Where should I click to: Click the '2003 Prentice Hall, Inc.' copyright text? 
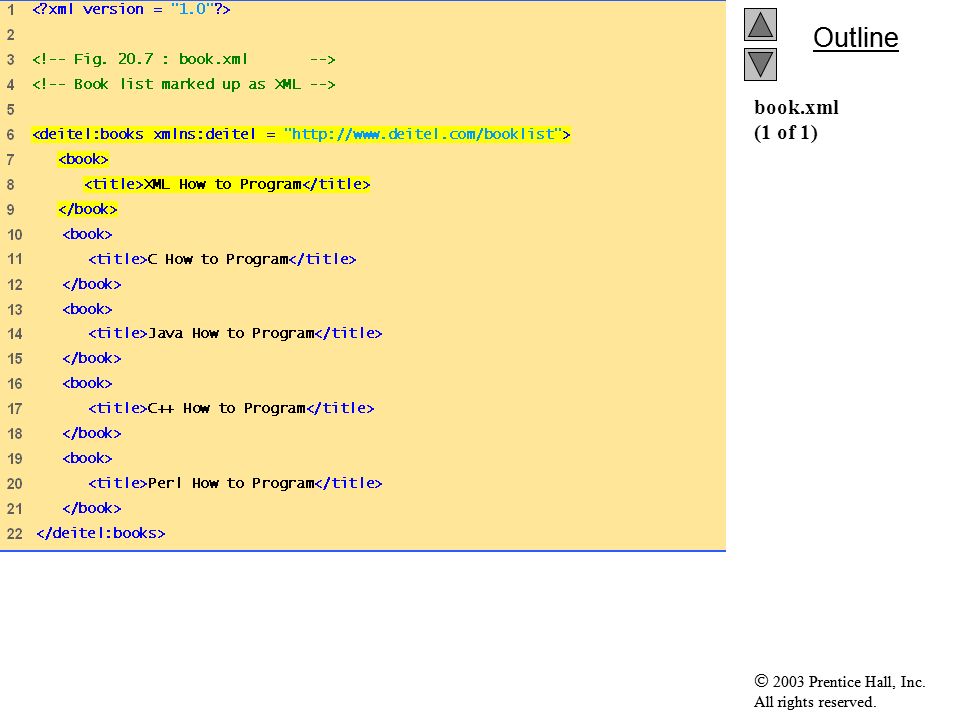click(839, 682)
